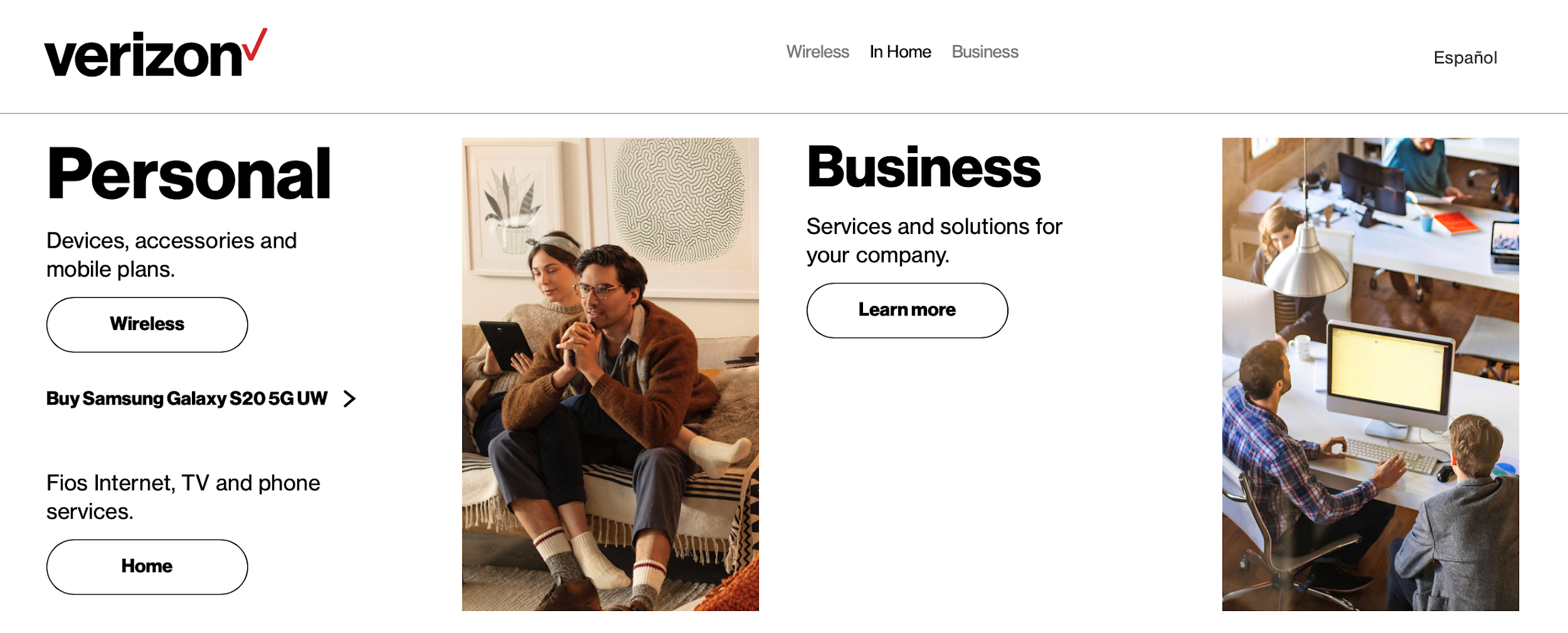Click the Devices, accessories and mobile plans text
Image resolution: width=1568 pixels, height=633 pixels.
tap(172, 255)
